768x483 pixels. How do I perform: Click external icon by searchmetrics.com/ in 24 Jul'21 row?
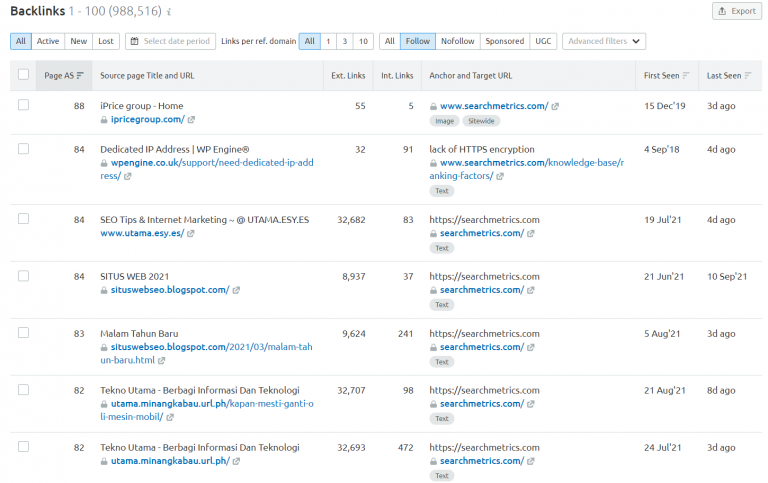[x=530, y=461]
